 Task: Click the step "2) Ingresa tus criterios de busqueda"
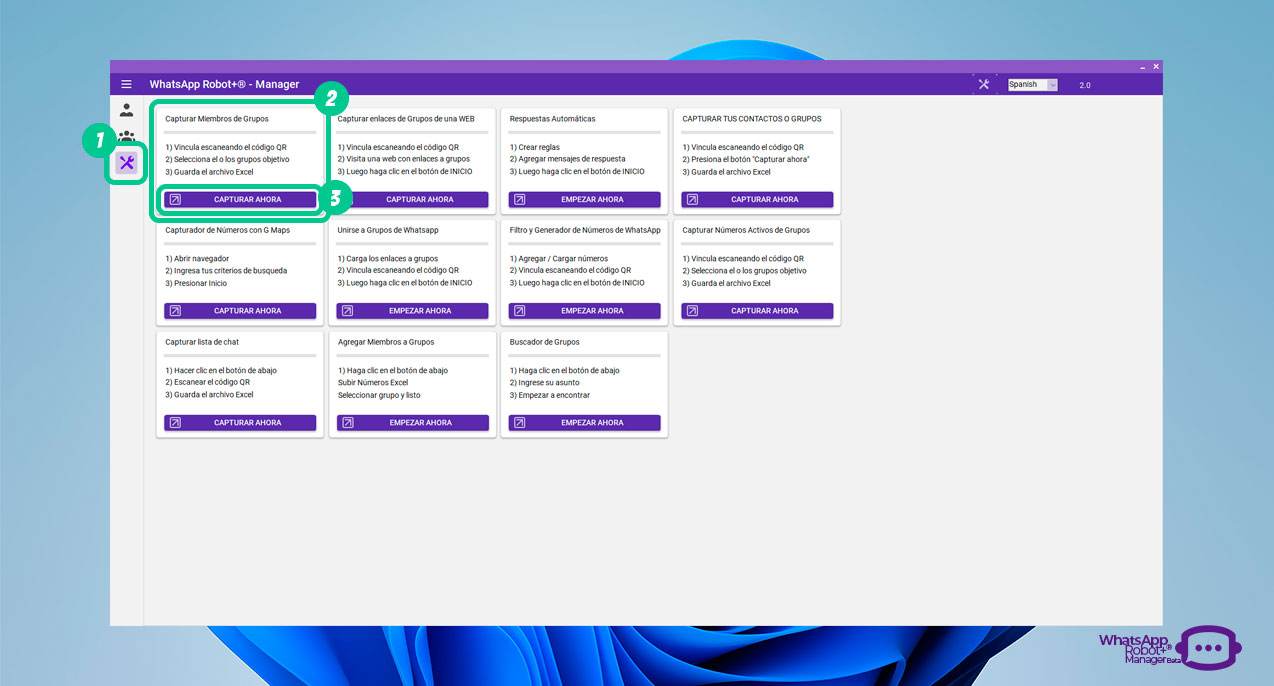point(226,271)
